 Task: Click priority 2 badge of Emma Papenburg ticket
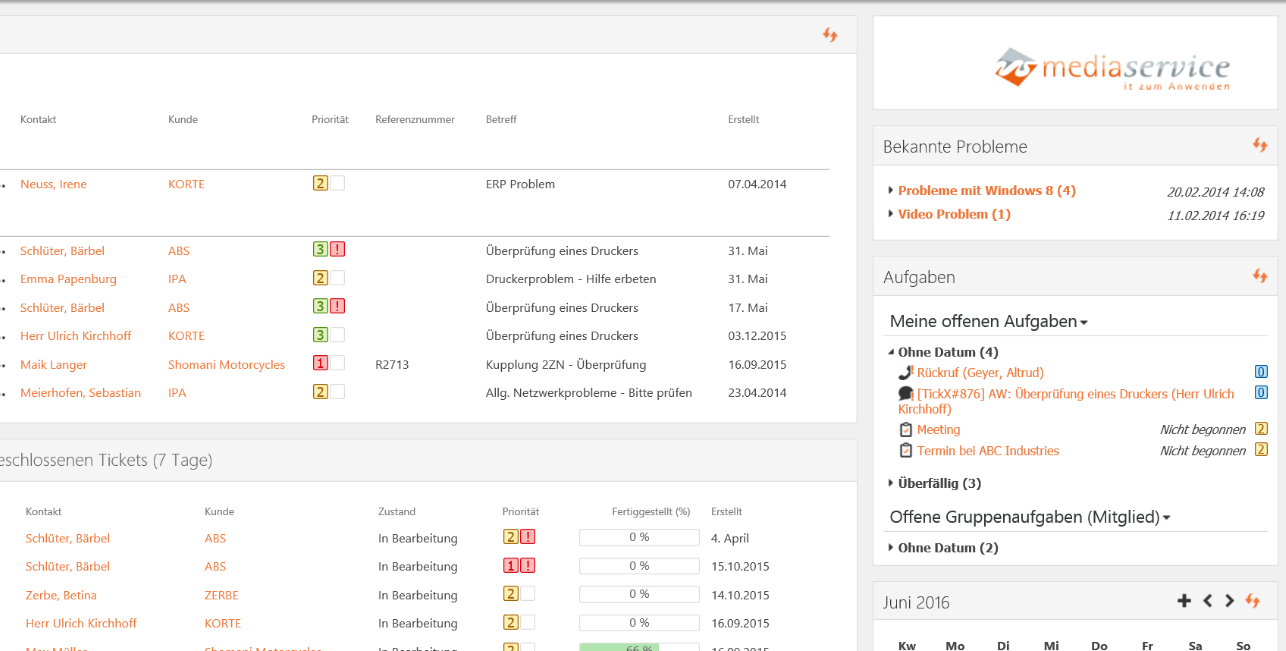pos(320,278)
